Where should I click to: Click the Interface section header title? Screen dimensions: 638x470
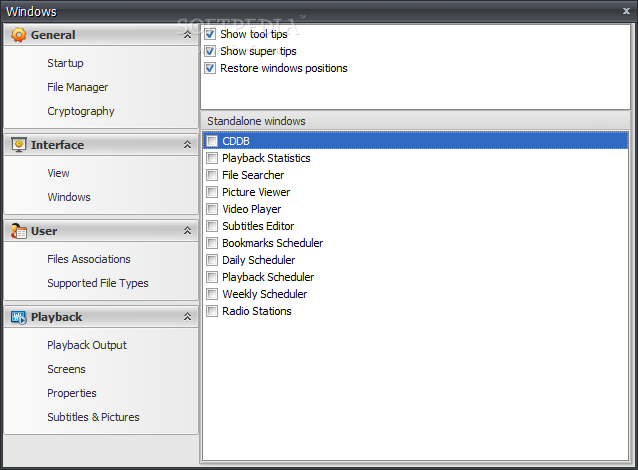click(57, 145)
